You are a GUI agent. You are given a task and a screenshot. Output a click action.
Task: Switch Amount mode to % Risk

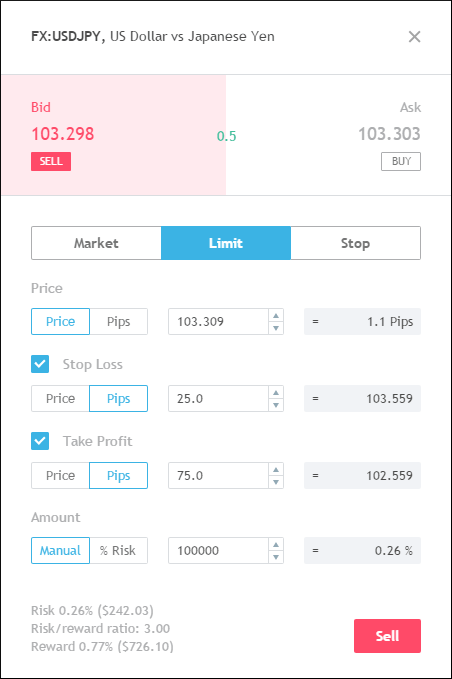[118, 550]
